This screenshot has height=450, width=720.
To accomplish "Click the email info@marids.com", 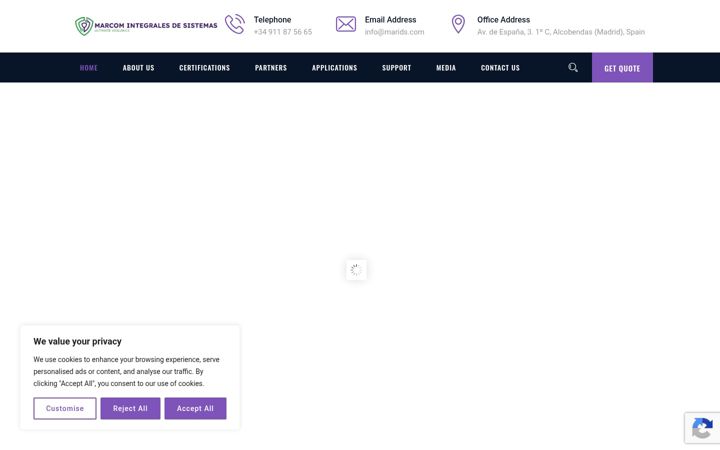I will pyautogui.click(x=394, y=32).
